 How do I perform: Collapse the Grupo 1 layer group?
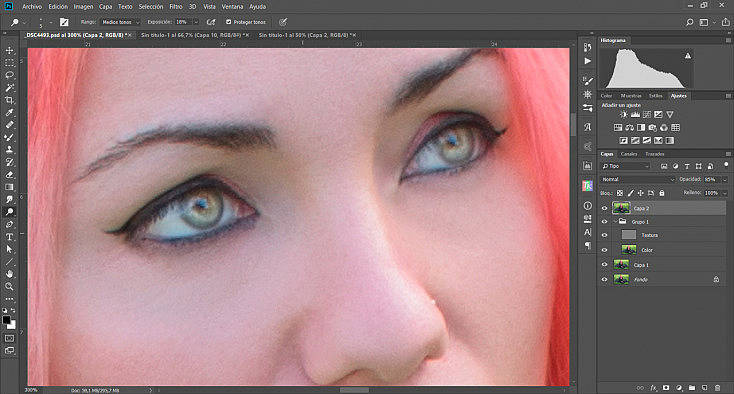coord(615,222)
